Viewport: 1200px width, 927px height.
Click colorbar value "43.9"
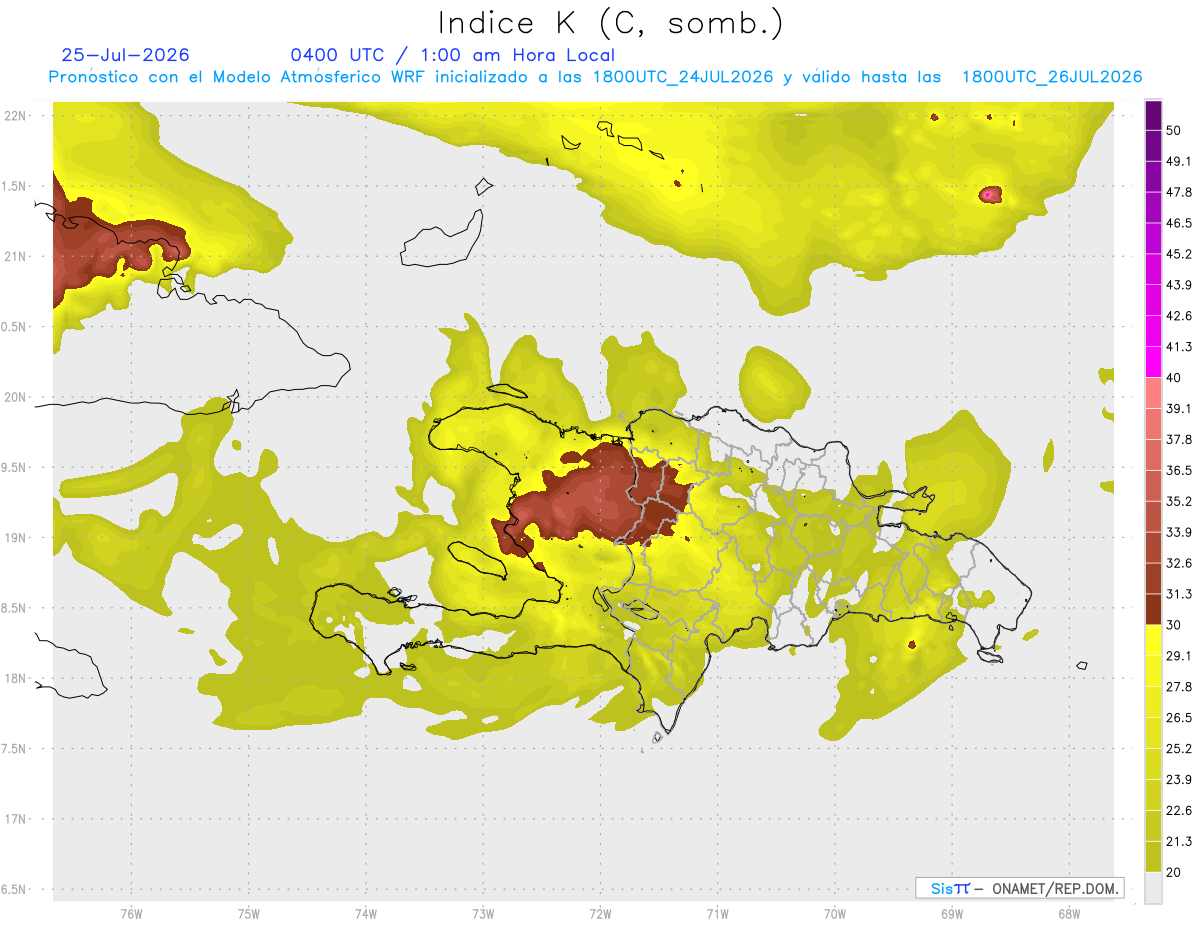[1179, 285]
